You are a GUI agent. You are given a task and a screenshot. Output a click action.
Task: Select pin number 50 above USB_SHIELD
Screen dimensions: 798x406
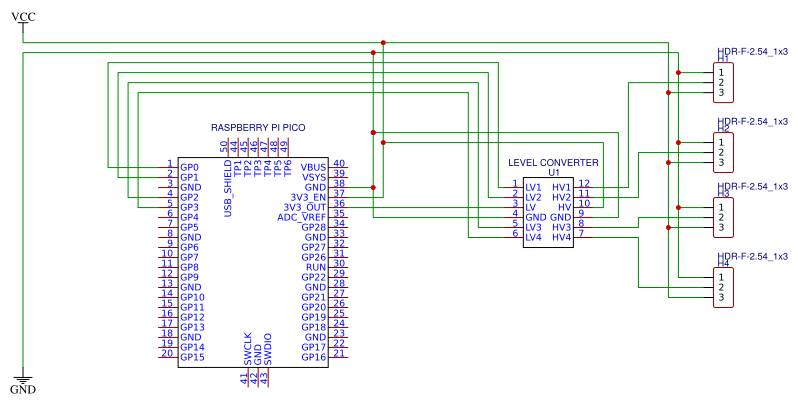pos(224,147)
